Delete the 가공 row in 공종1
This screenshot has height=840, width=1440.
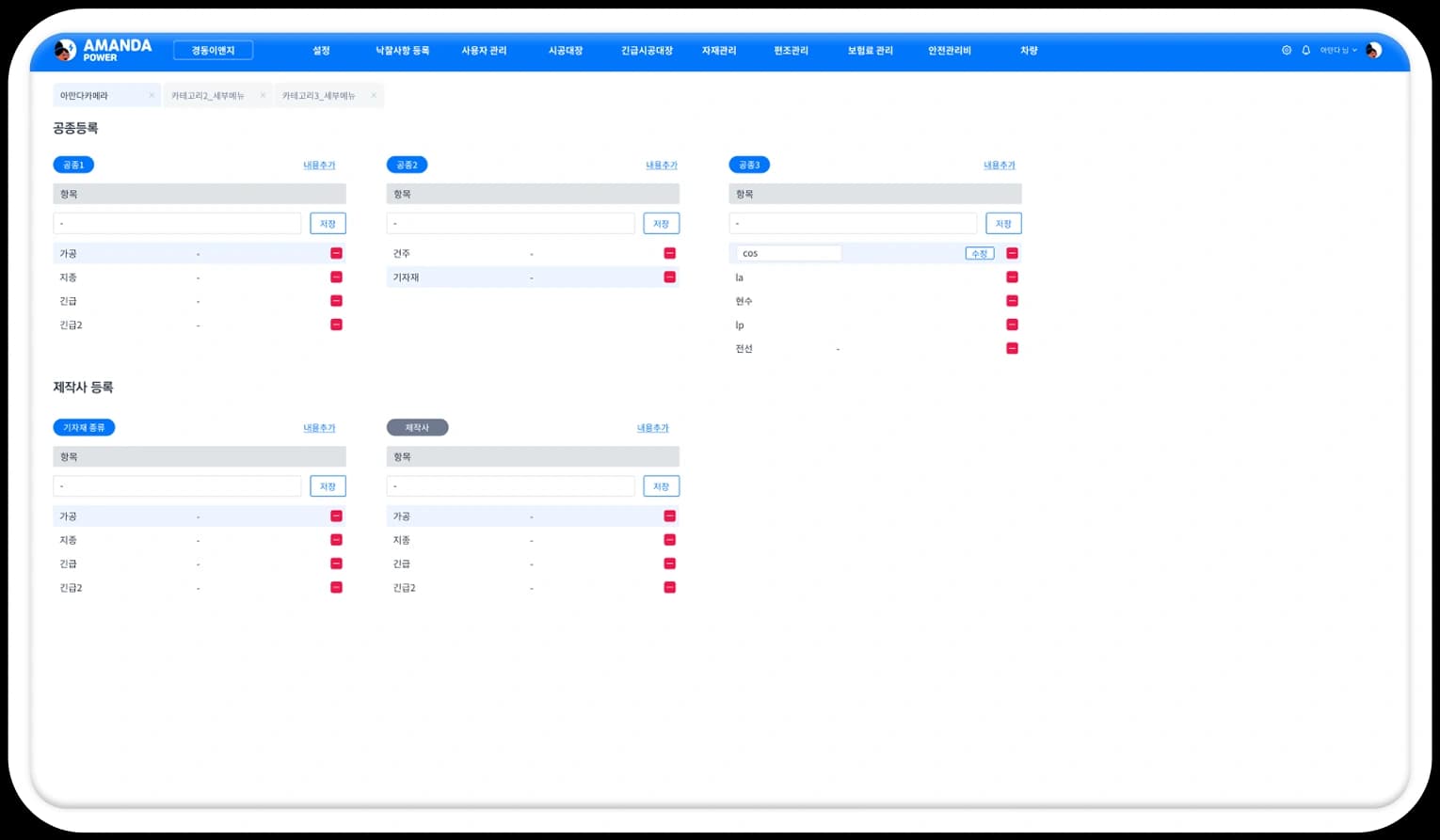(336, 254)
